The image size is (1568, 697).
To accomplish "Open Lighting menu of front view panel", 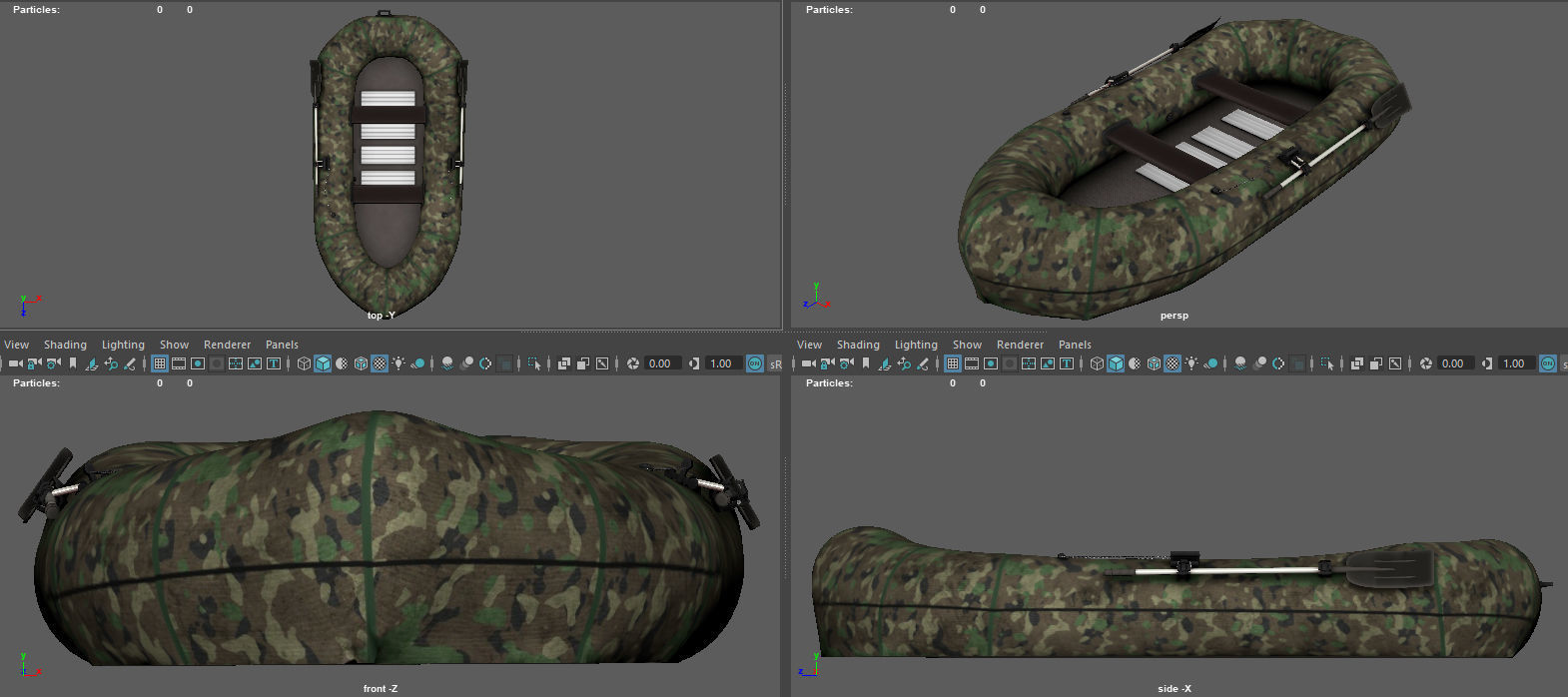I will point(123,345).
